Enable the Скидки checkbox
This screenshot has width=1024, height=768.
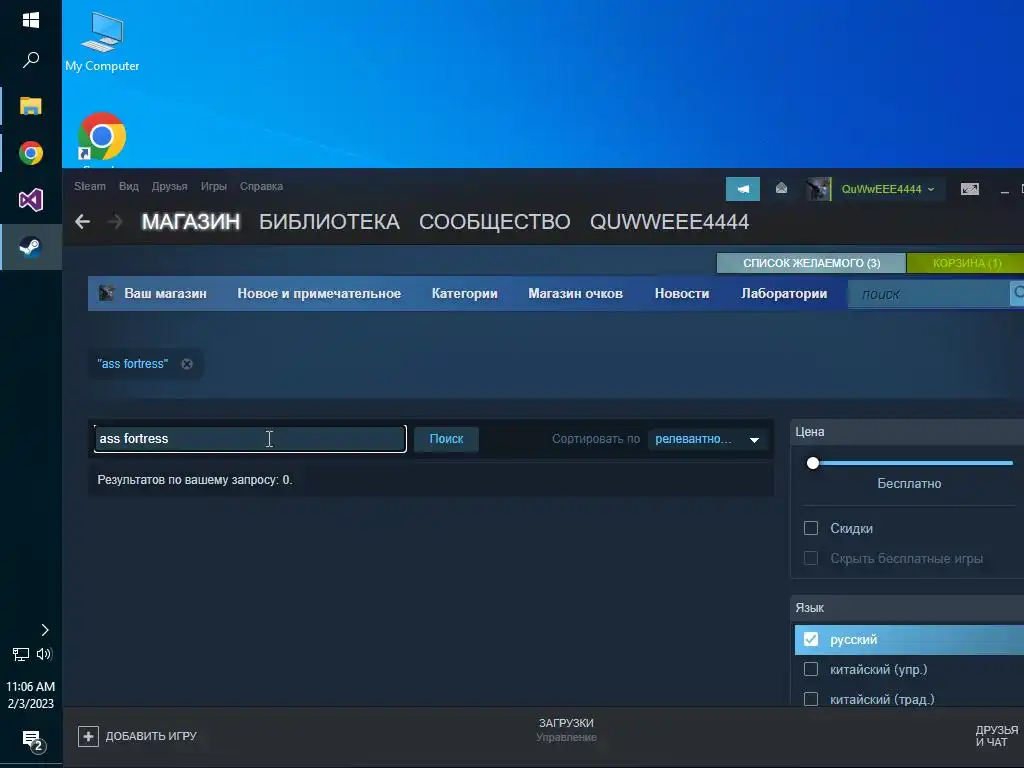(810, 528)
